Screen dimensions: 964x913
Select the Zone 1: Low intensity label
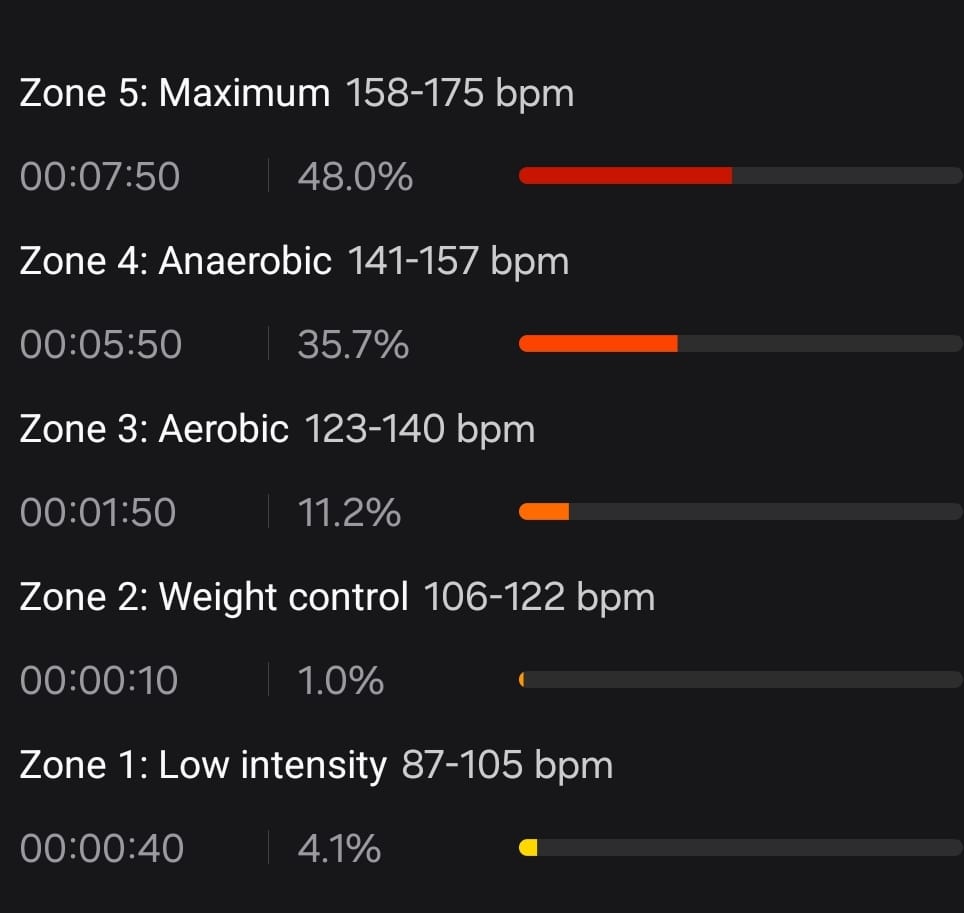click(x=202, y=766)
